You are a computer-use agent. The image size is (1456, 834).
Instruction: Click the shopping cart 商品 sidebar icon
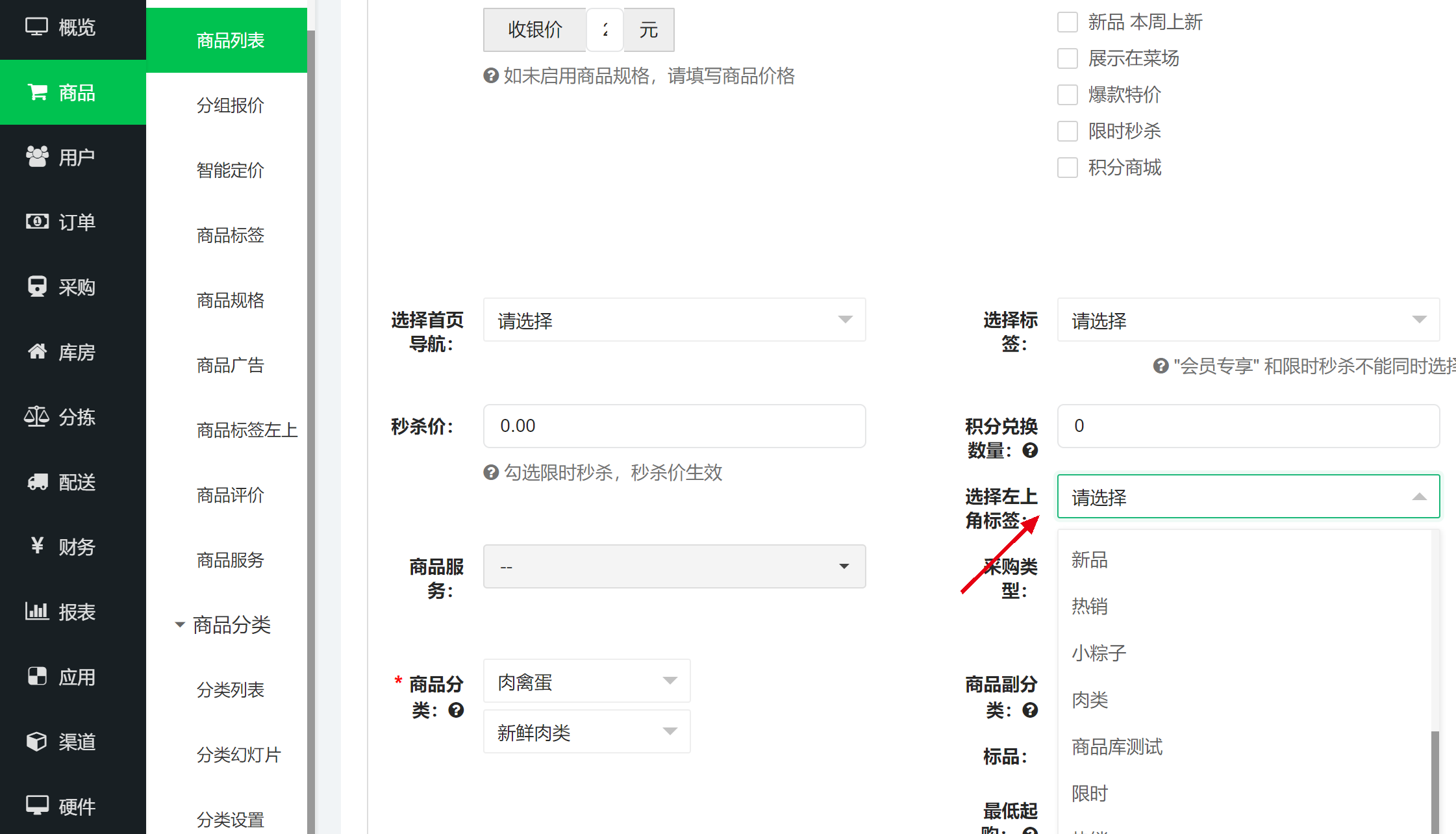point(37,92)
